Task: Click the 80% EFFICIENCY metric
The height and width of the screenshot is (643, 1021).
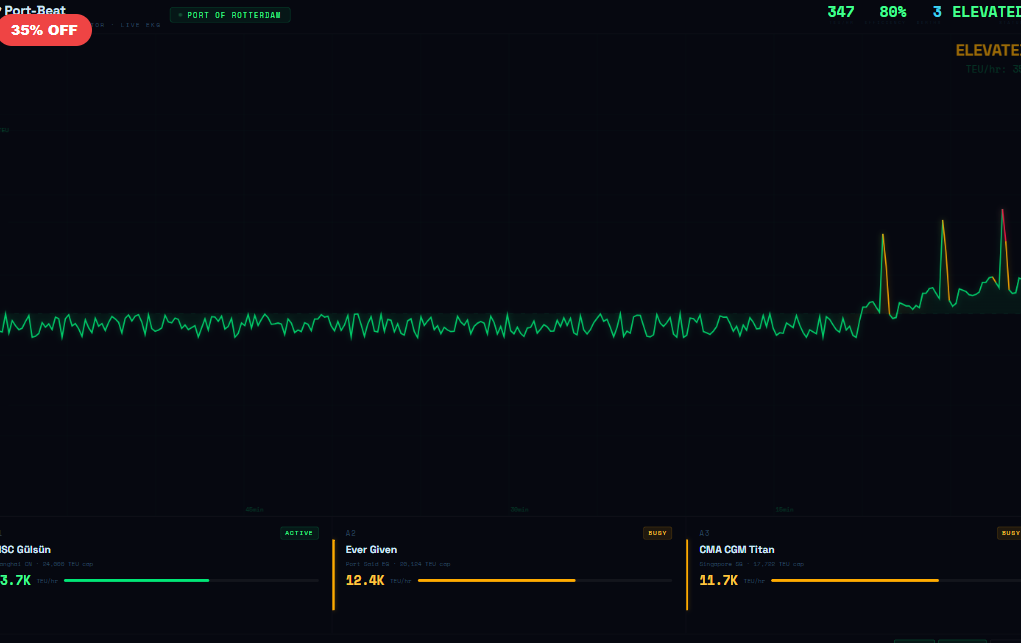Action: coord(891,12)
